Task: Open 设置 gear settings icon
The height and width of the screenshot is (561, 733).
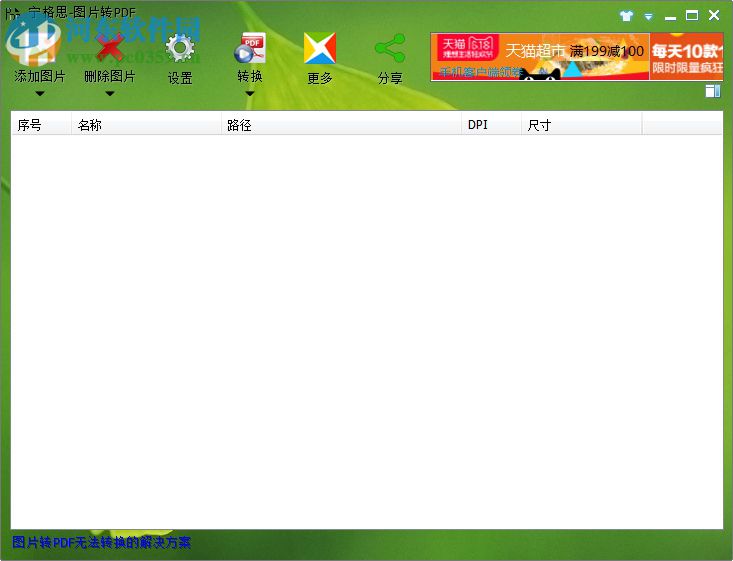Action: coord(180,48)
